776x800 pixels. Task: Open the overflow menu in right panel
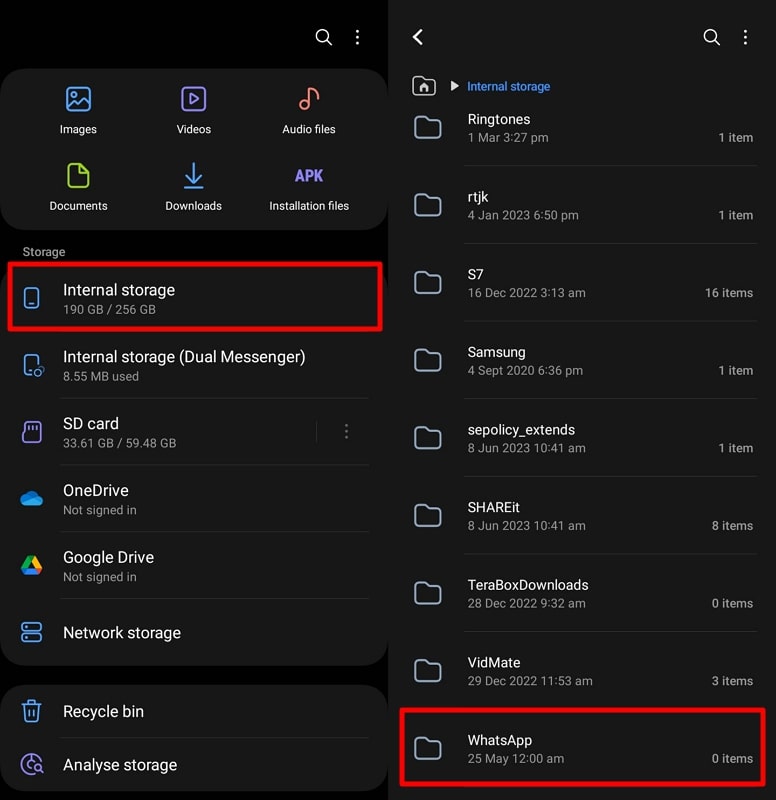pos(745,37)
